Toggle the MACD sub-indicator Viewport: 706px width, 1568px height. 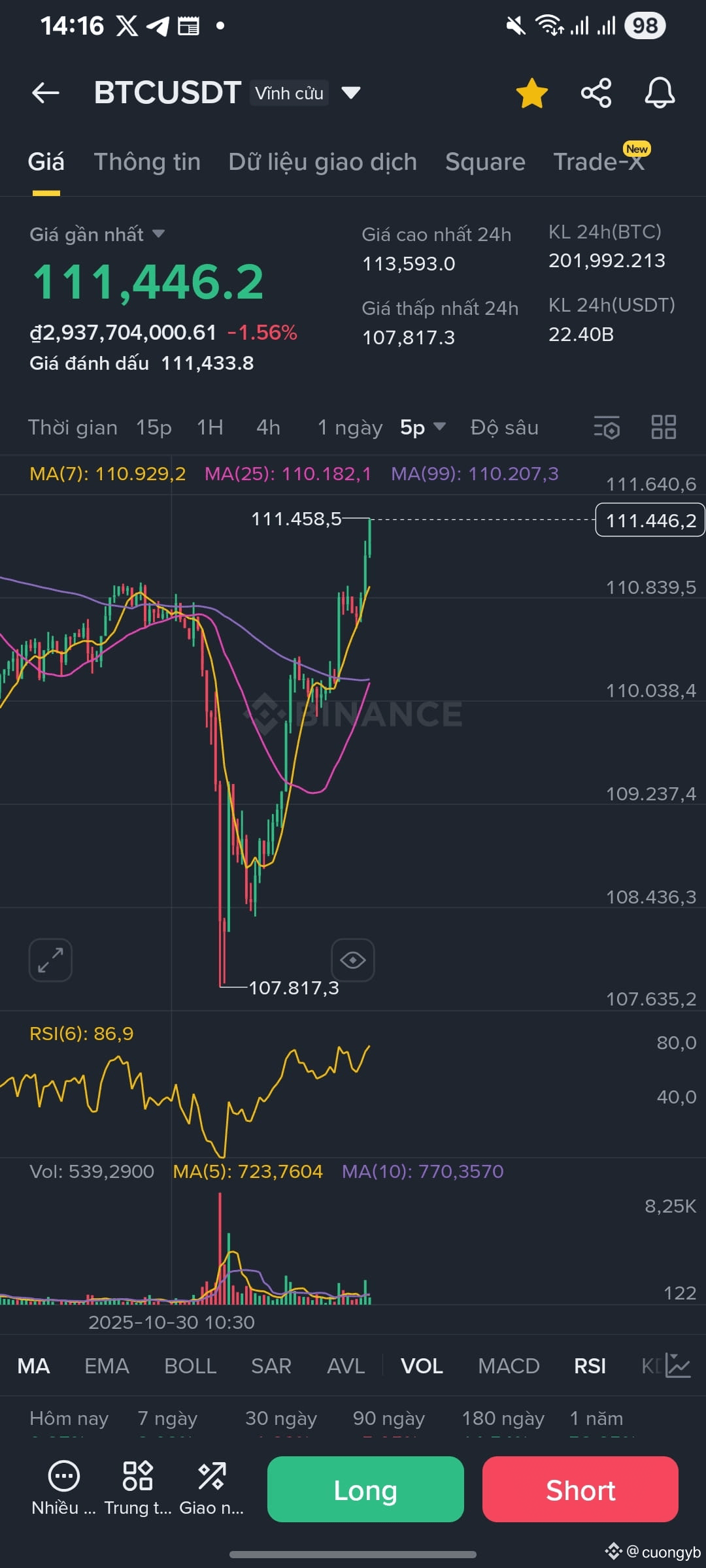pos(509,1366)
